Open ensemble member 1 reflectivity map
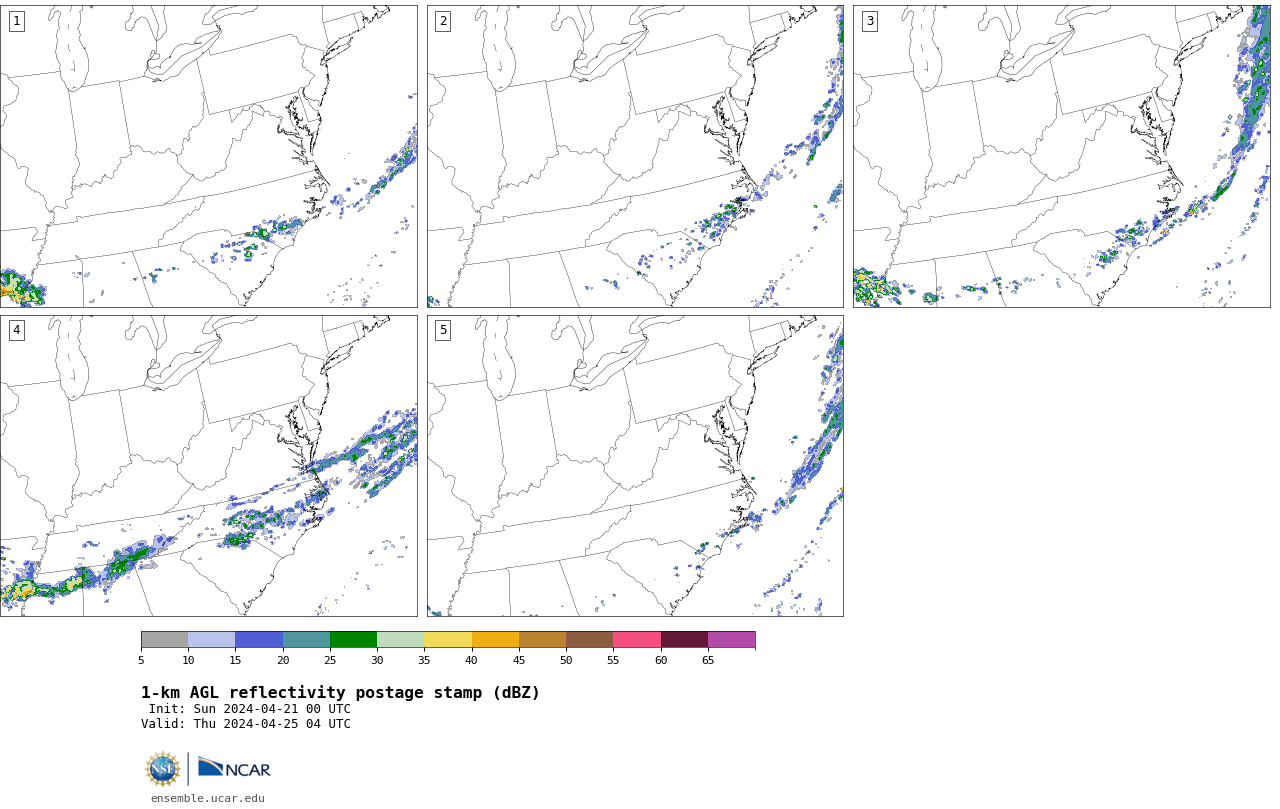Screen dimensions: 1280x809 click(x=208, y=156)
